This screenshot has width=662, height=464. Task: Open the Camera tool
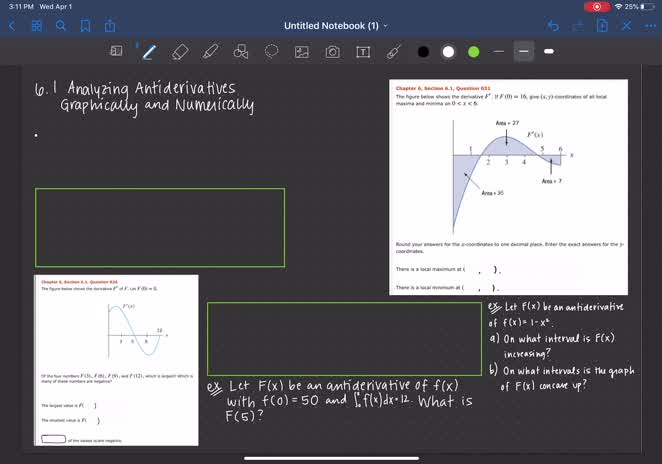(x=332, y=51)
